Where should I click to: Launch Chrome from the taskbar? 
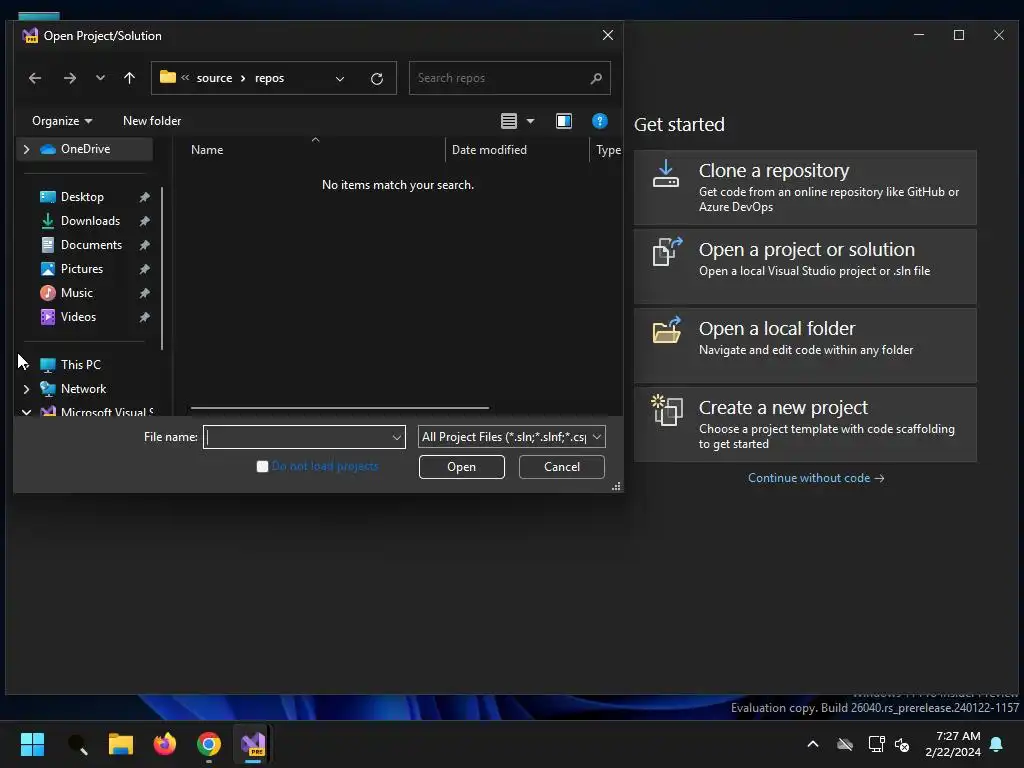click(x=209, y=744)
